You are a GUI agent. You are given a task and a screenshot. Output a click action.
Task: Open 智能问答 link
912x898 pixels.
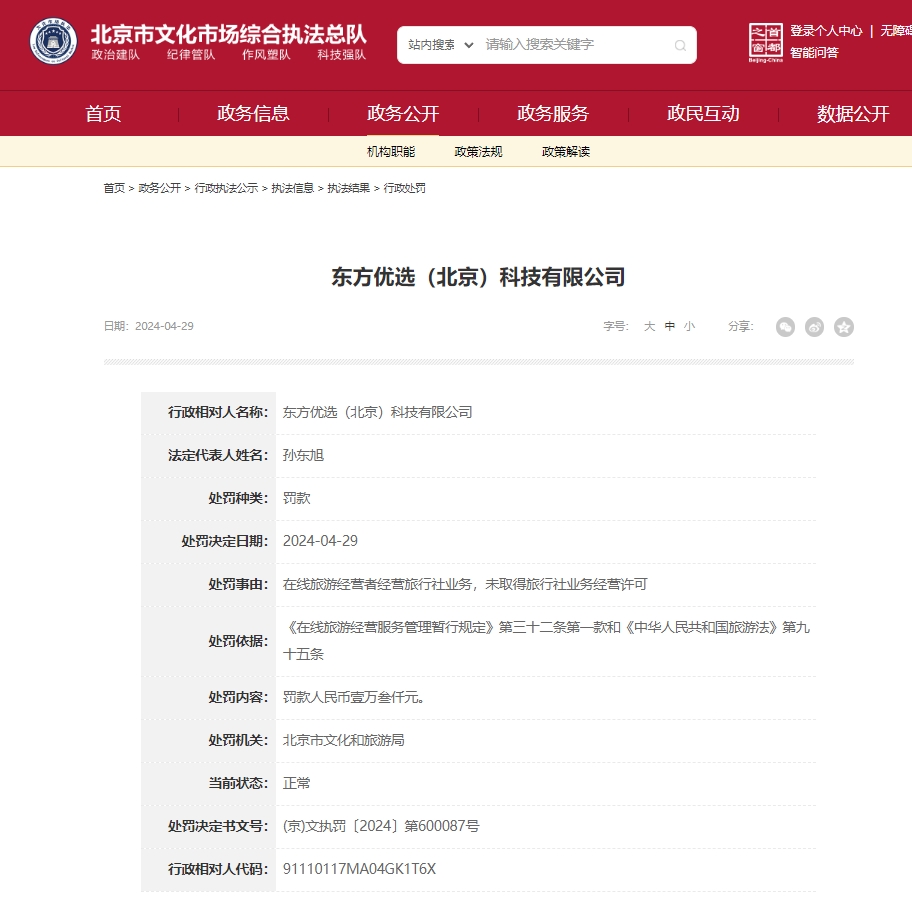[x=814, y=53]
